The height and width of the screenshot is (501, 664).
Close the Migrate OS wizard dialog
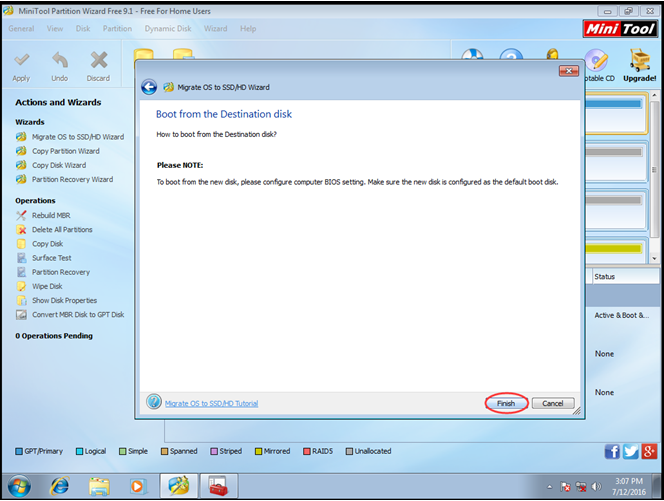(569, 71)
